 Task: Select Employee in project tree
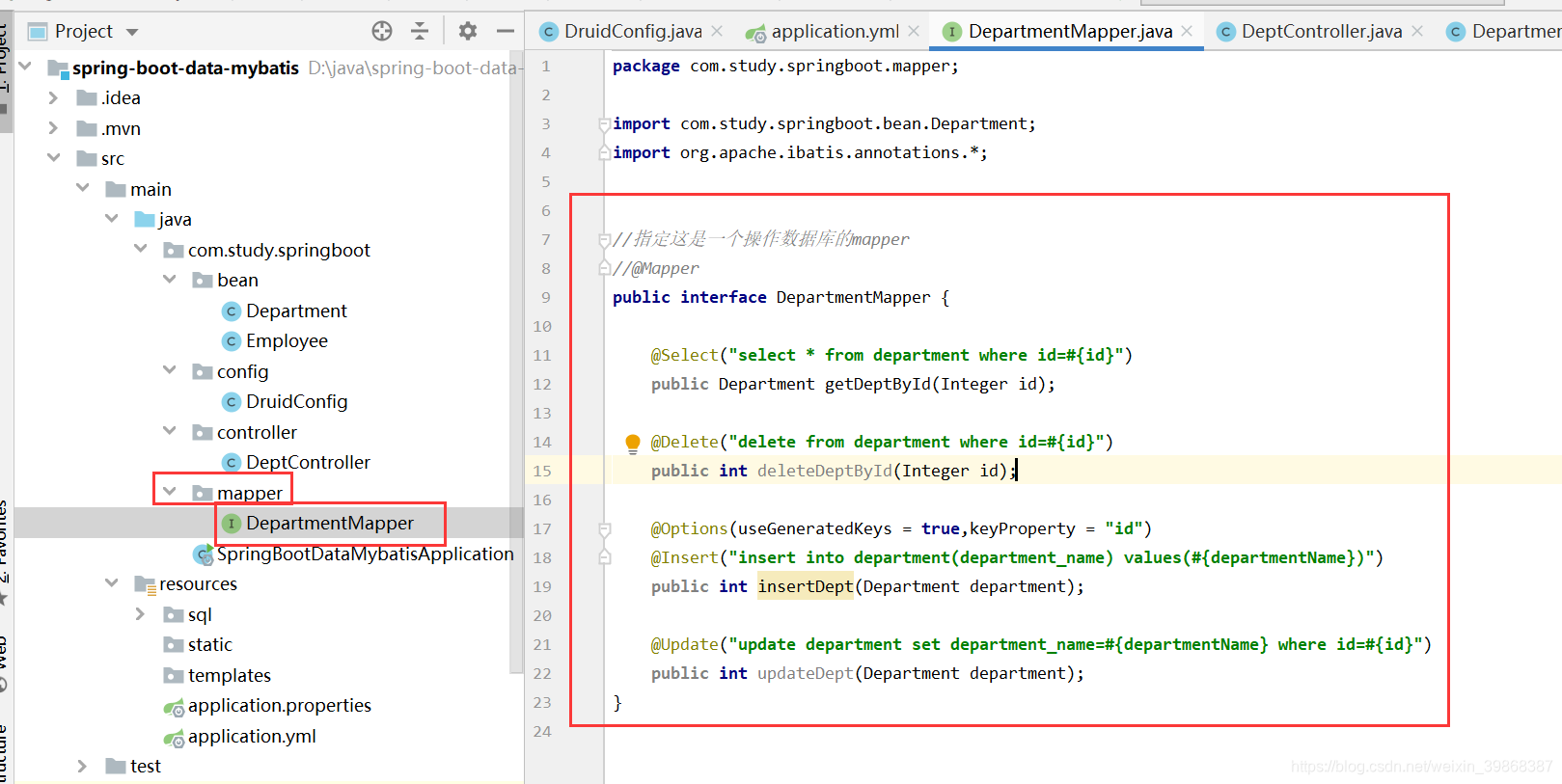(287, 341)
